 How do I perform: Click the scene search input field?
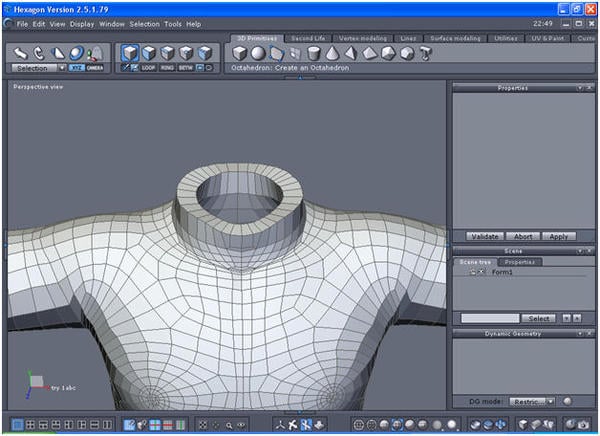click(489, 318)
